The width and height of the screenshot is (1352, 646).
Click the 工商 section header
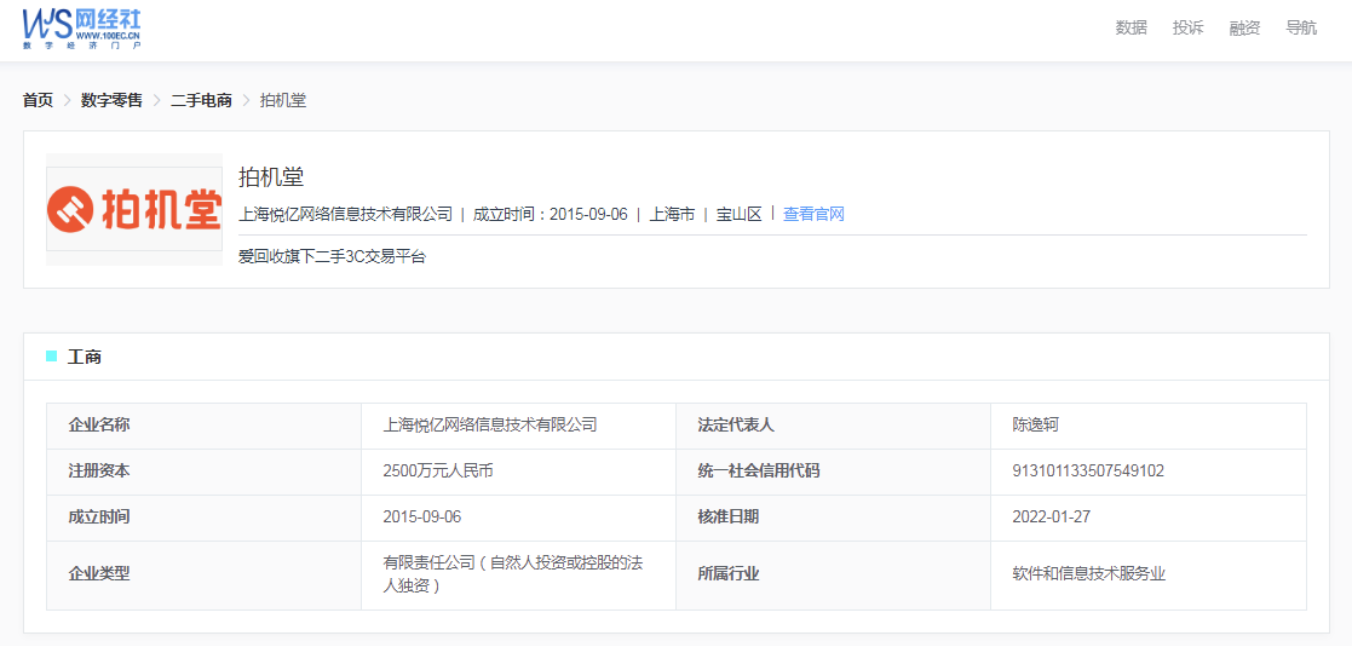pyautogui.click(x=84, y=357)
